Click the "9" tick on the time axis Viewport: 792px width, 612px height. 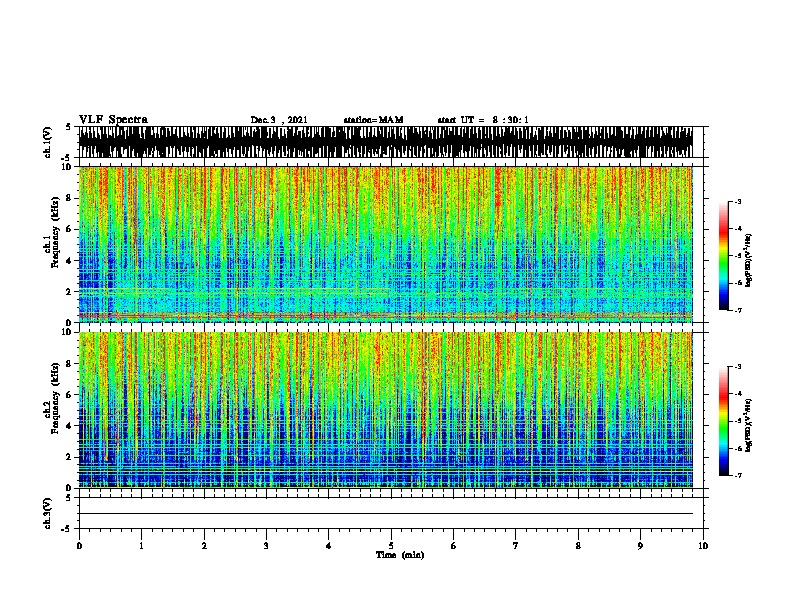pyautogui.click(x=640, y=546)
